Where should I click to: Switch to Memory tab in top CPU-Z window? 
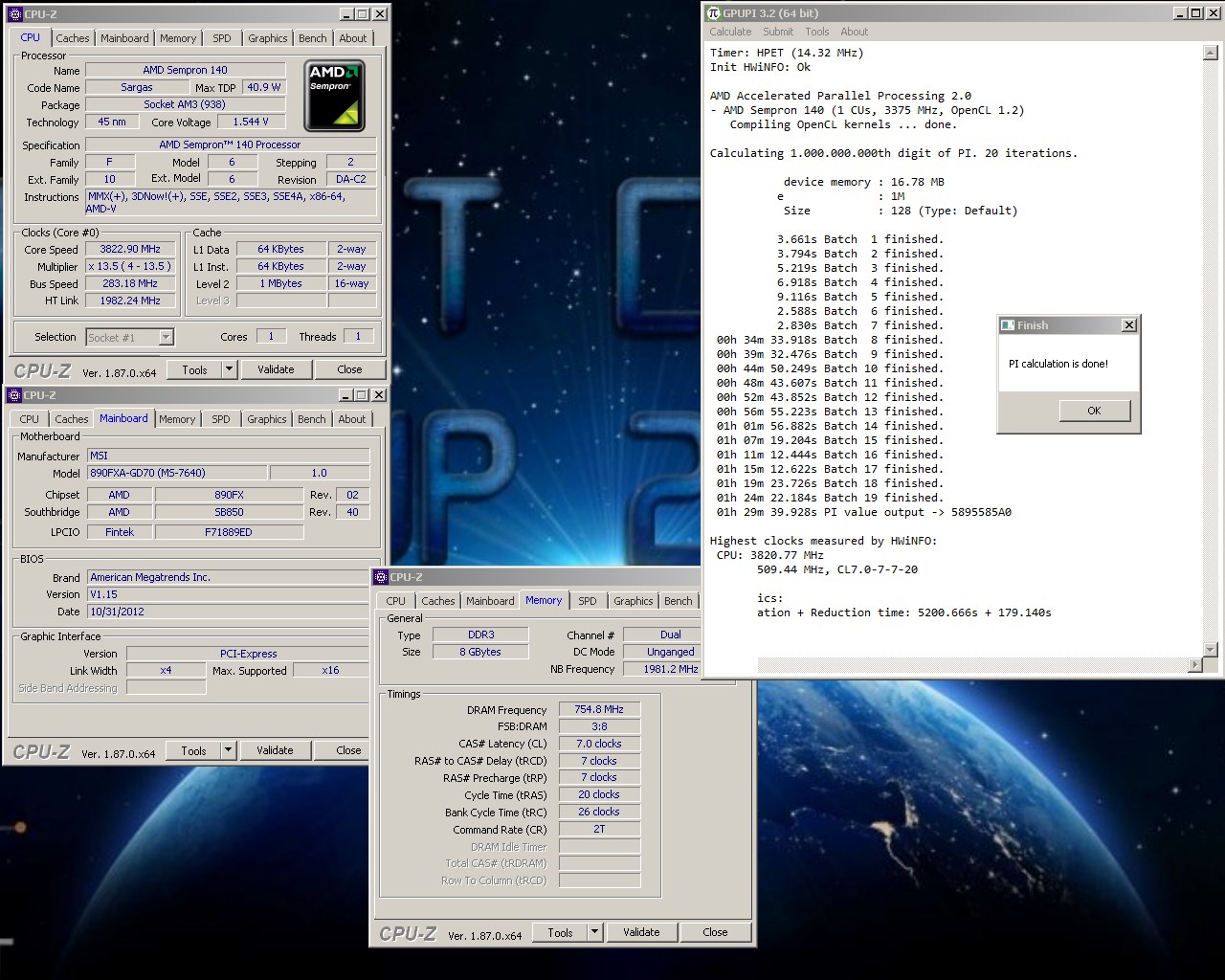point(178,38)
